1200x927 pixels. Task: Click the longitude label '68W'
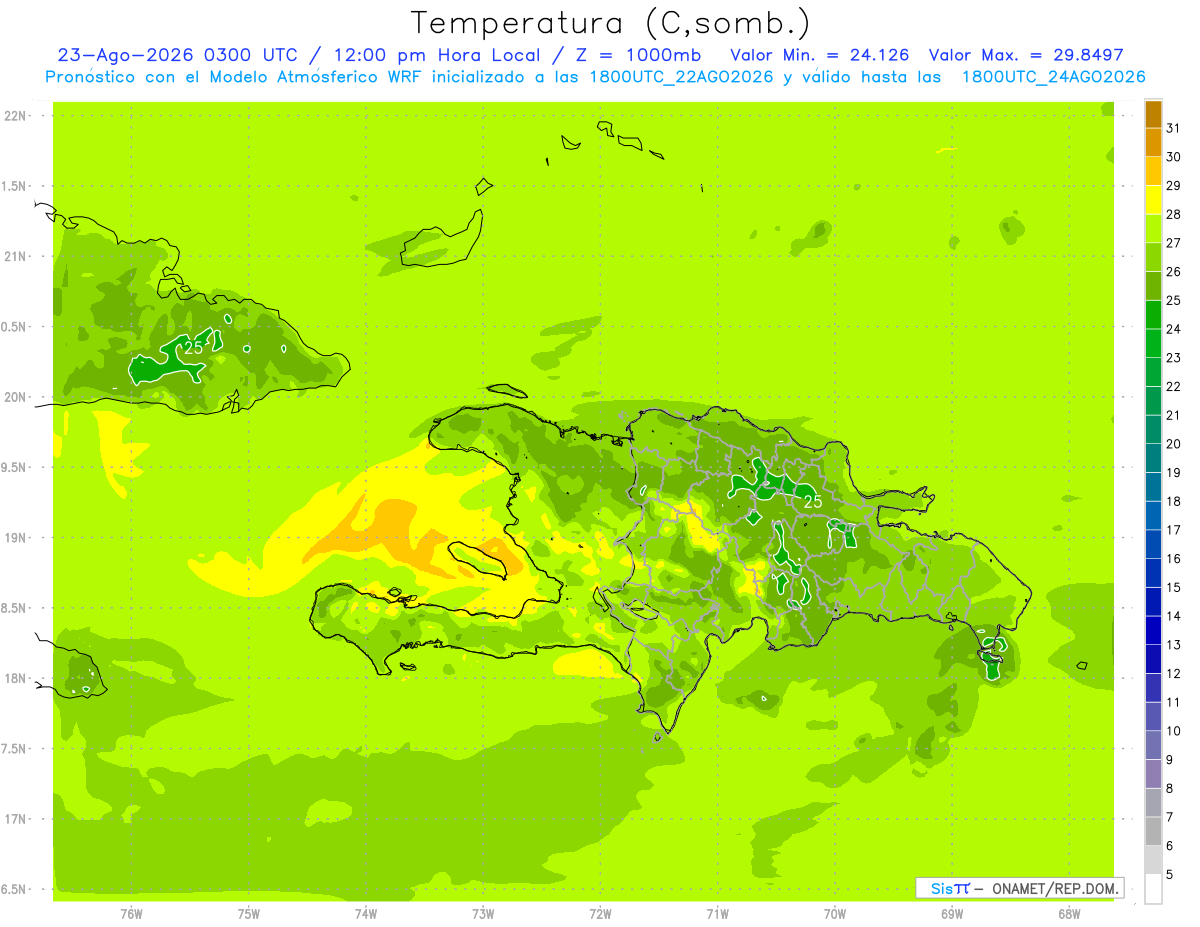tap(1069, 914)
